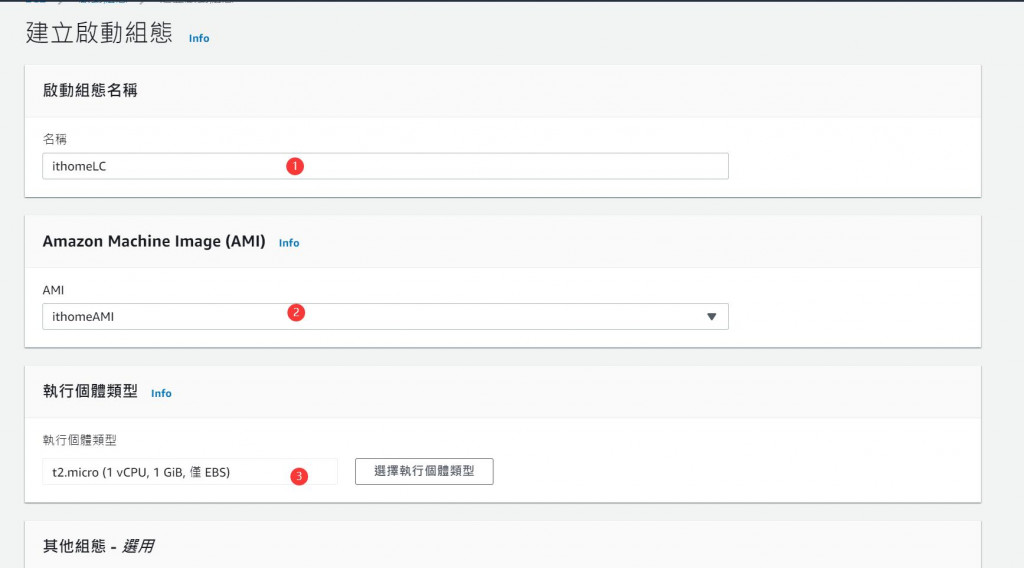The image size is (1024, 568).
Task: Click the 執行個體類型 section heading
Action: pyautogui.click(x=90, y=391)
